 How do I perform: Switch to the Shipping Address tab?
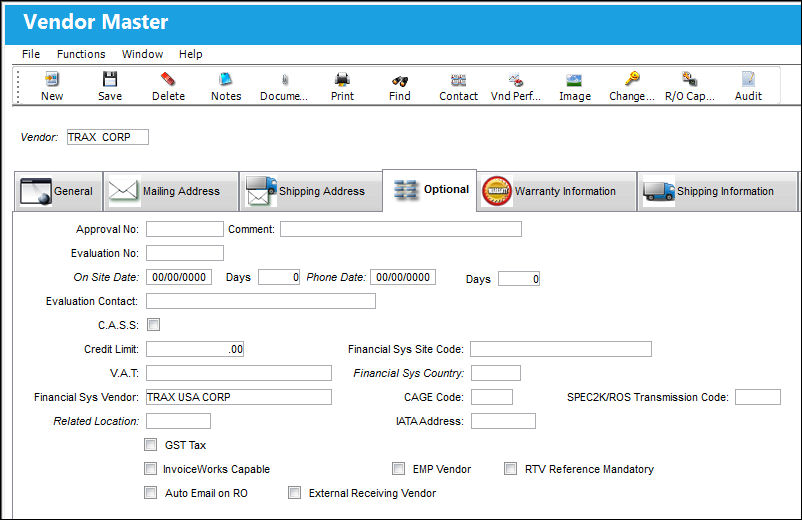(x=311, y=191)
